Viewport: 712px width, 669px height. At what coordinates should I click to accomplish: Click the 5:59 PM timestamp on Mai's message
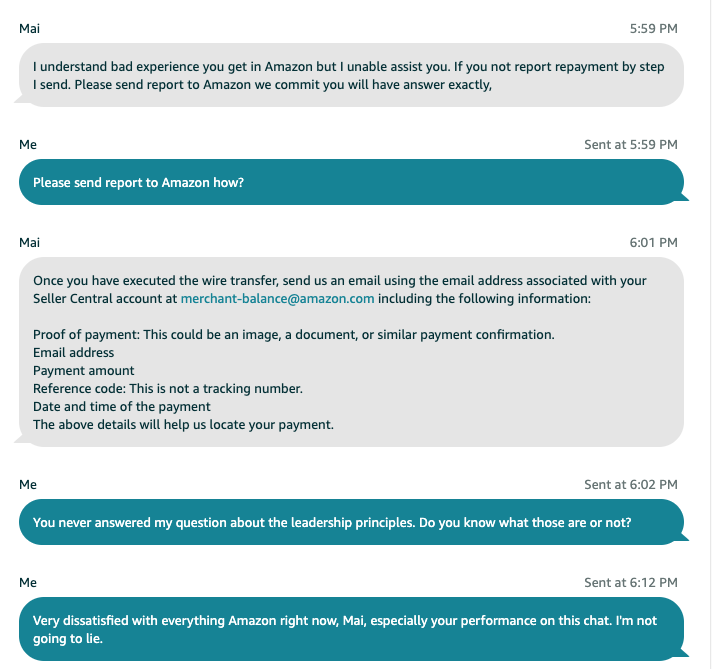[x=653, y=29]
